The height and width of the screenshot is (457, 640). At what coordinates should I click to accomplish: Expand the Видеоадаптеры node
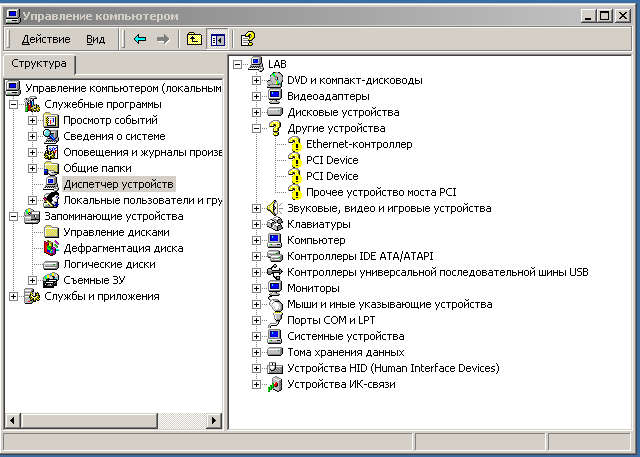[x=256, y=96]
